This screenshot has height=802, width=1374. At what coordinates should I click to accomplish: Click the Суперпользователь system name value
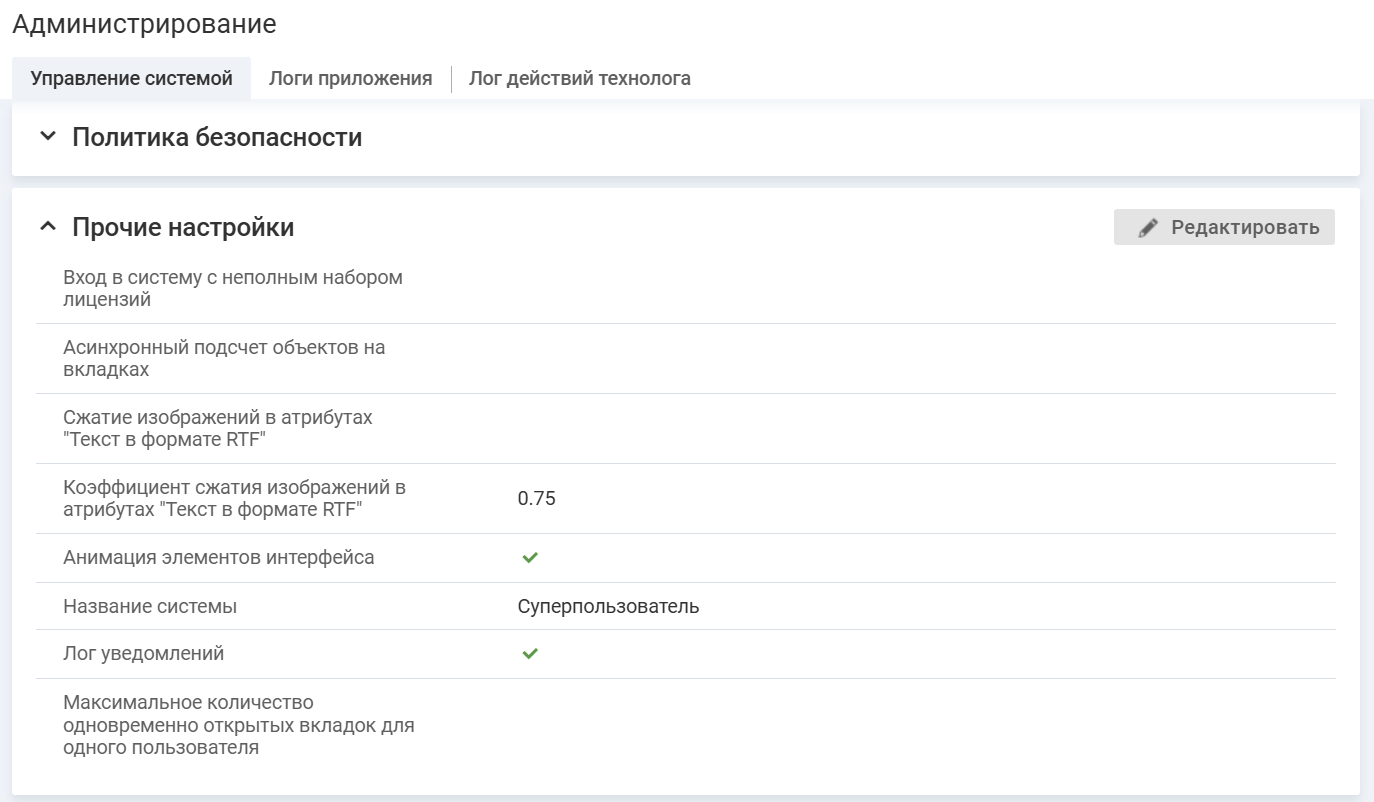608,606
